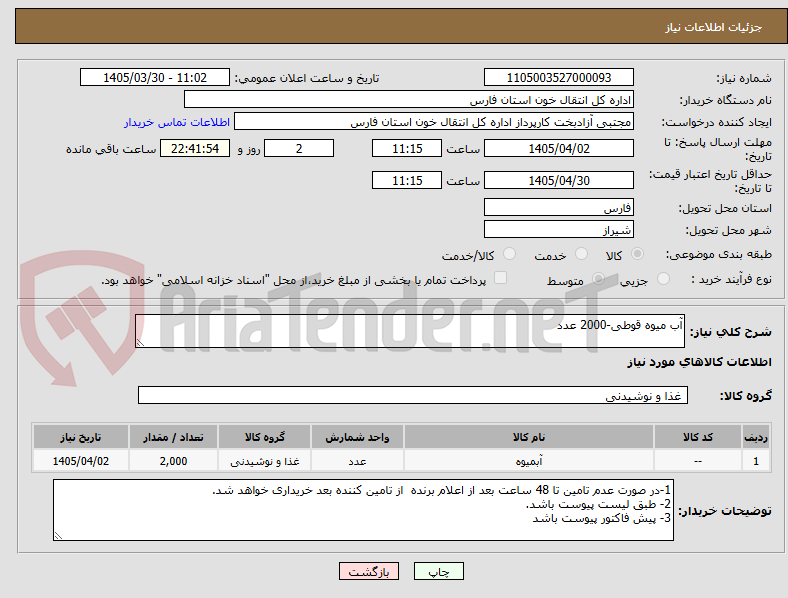Click the شماره نیاز field 1105003527000093
The height and width of the screenshot is (598, 788).
pyautogui.click(x=559, y=77)
